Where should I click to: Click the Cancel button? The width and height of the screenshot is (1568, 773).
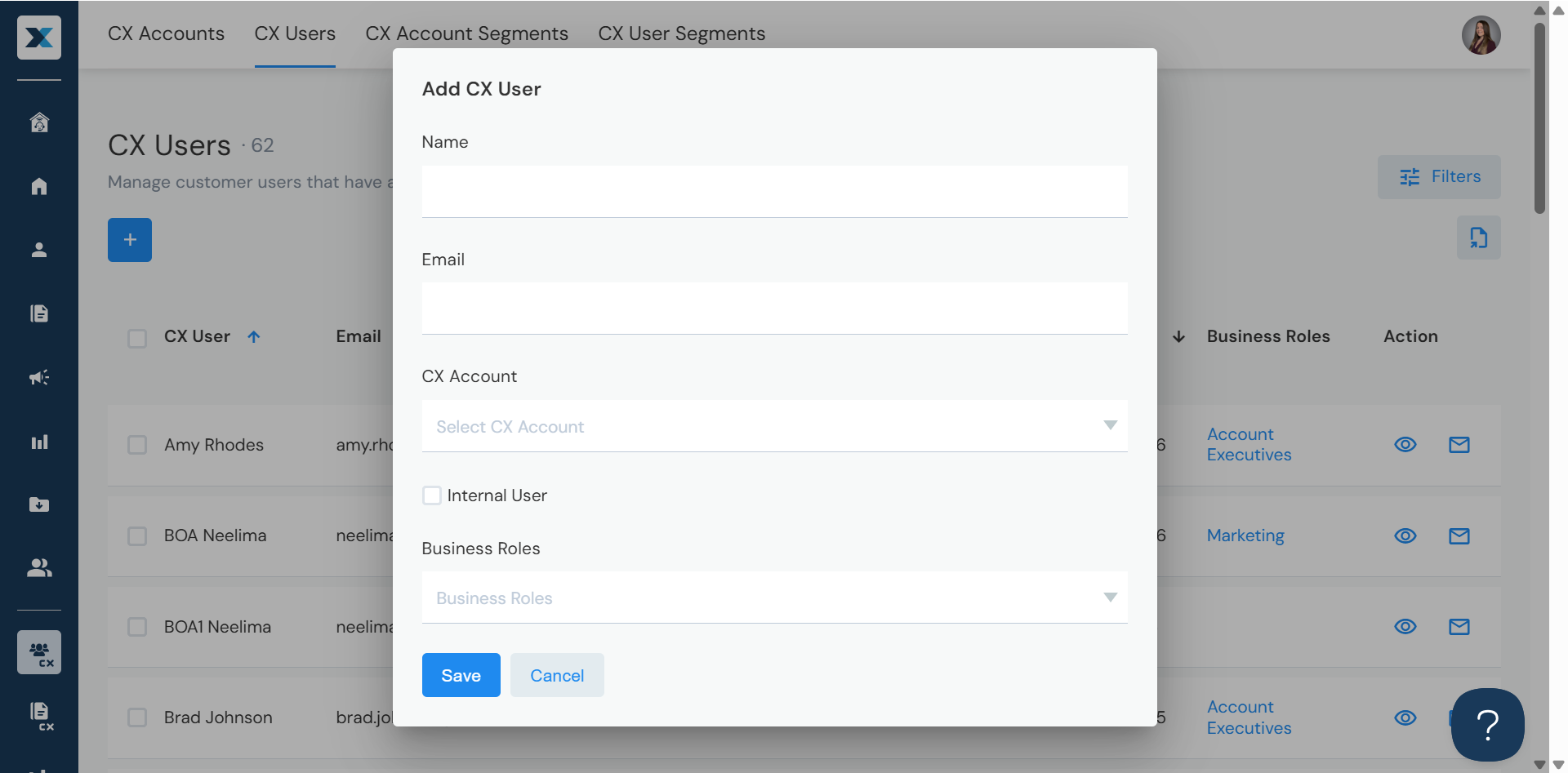point(557,675)
